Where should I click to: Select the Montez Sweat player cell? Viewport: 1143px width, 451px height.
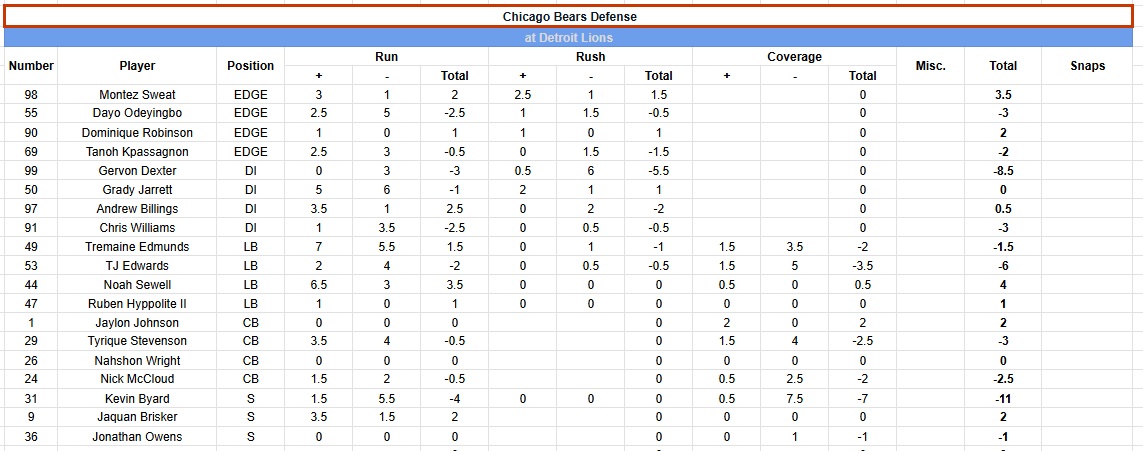tap(137, 95)
